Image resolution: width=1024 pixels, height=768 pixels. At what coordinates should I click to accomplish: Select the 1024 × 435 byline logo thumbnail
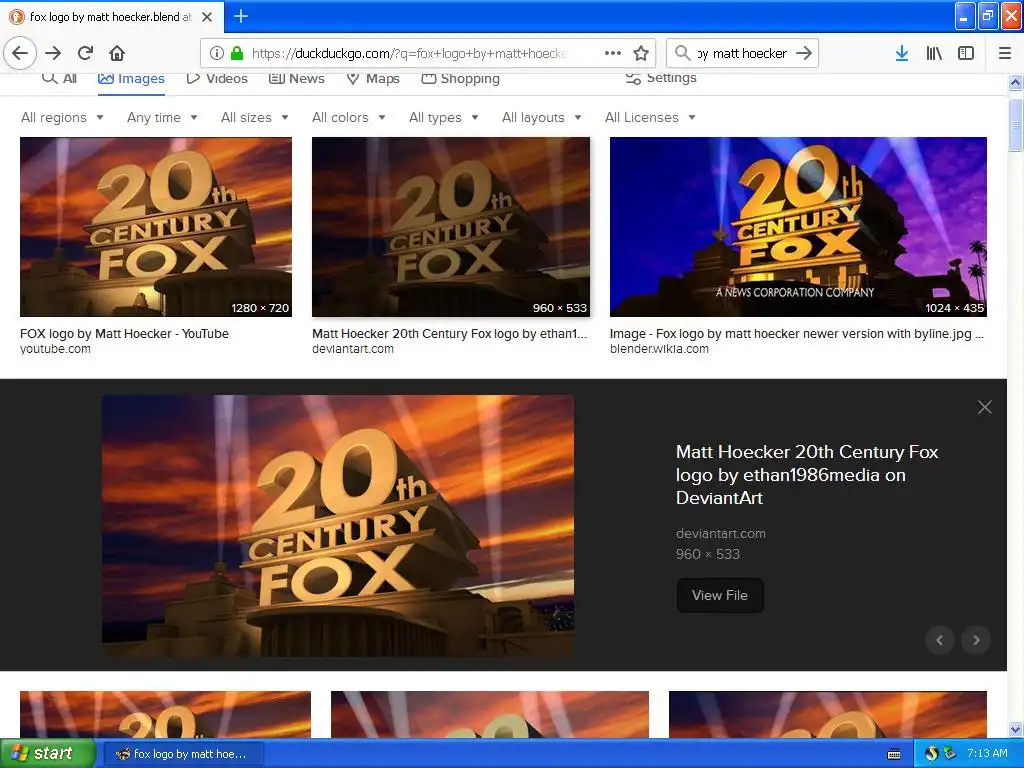tap(798, 227)
